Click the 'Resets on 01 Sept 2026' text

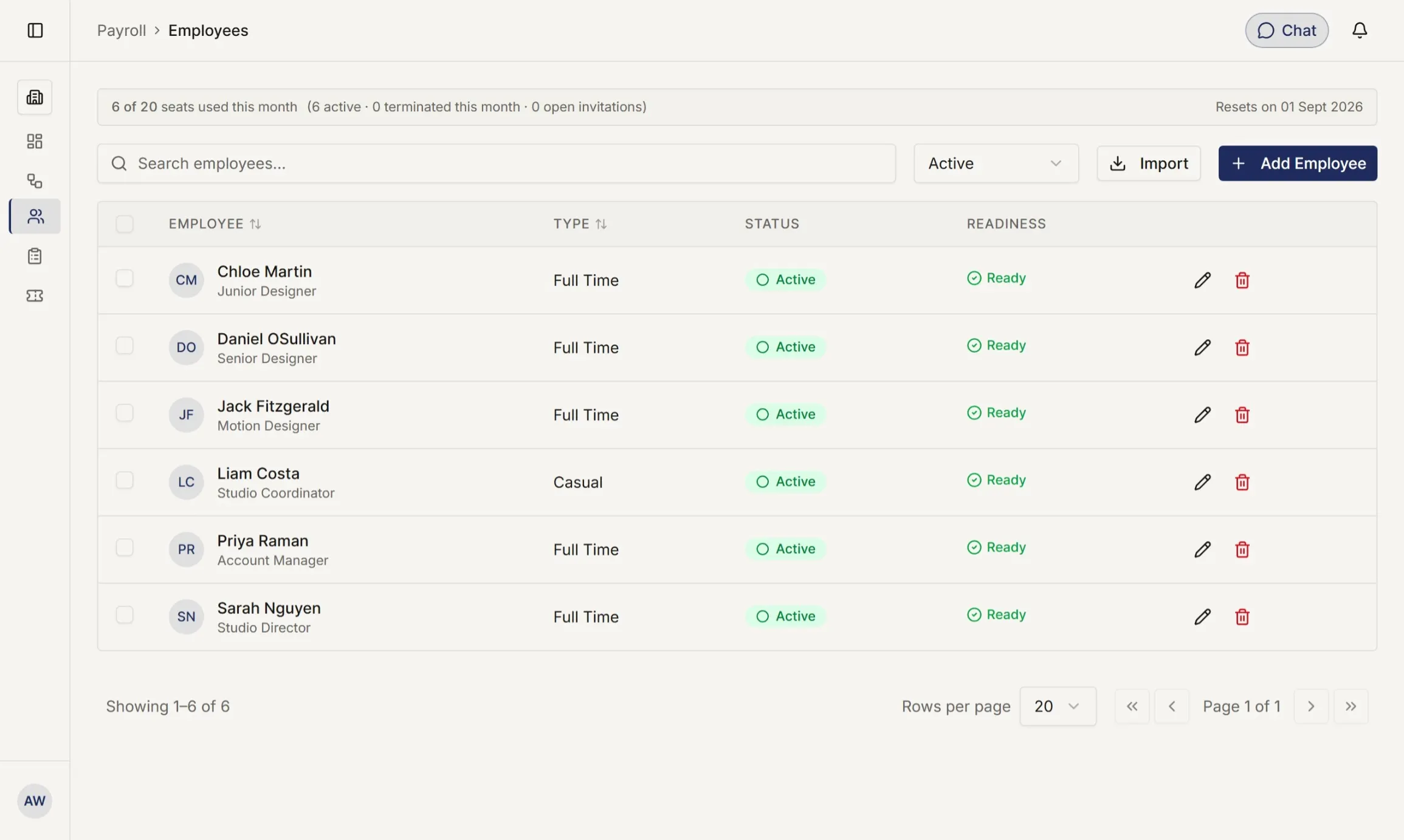[x=1289, y=107]
